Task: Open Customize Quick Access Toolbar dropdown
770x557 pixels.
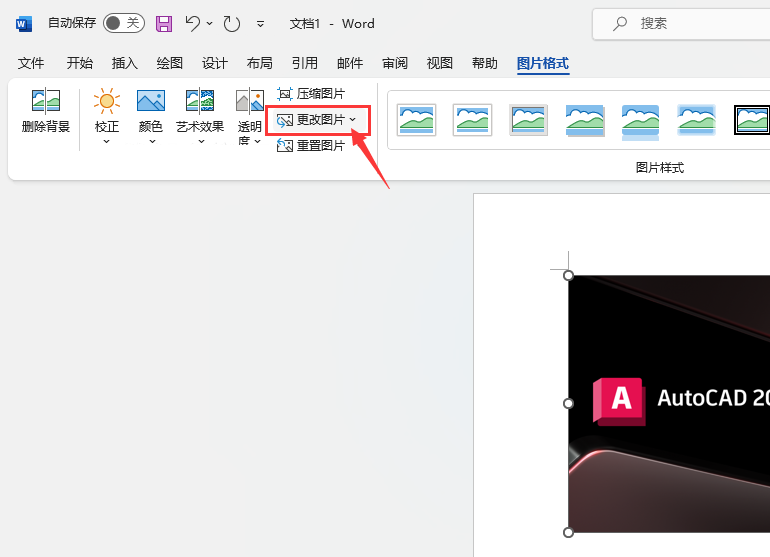Action: (x=261, y=24)
